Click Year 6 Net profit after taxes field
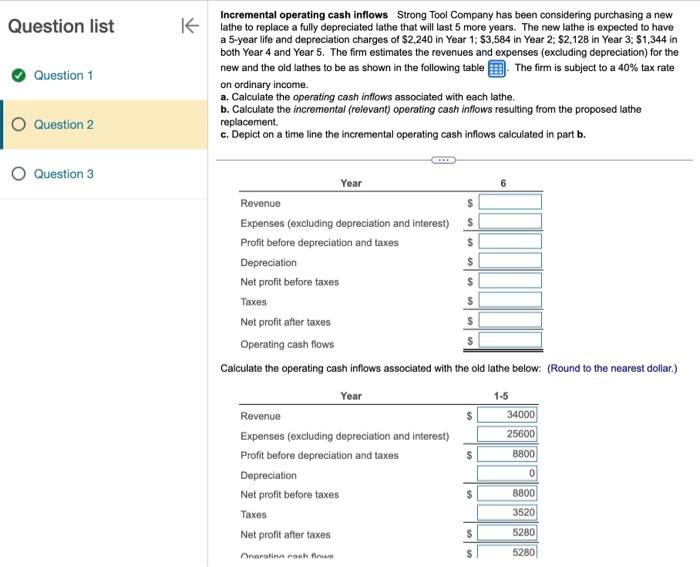Viewport: 700px width, 567px height. pos(510,320)
